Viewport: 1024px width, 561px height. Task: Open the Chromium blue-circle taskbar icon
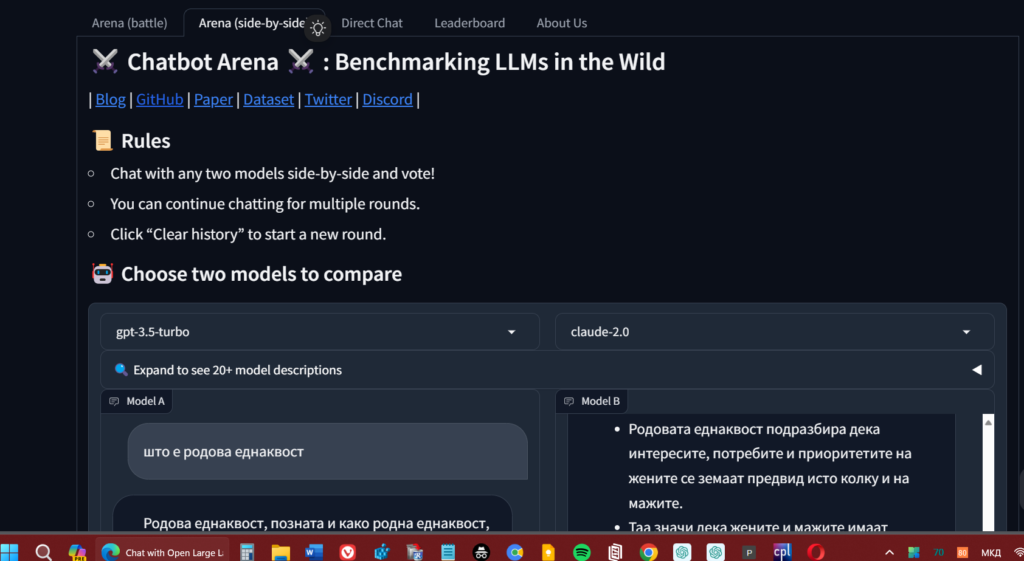pyautogui.click(x=515, y=553)
